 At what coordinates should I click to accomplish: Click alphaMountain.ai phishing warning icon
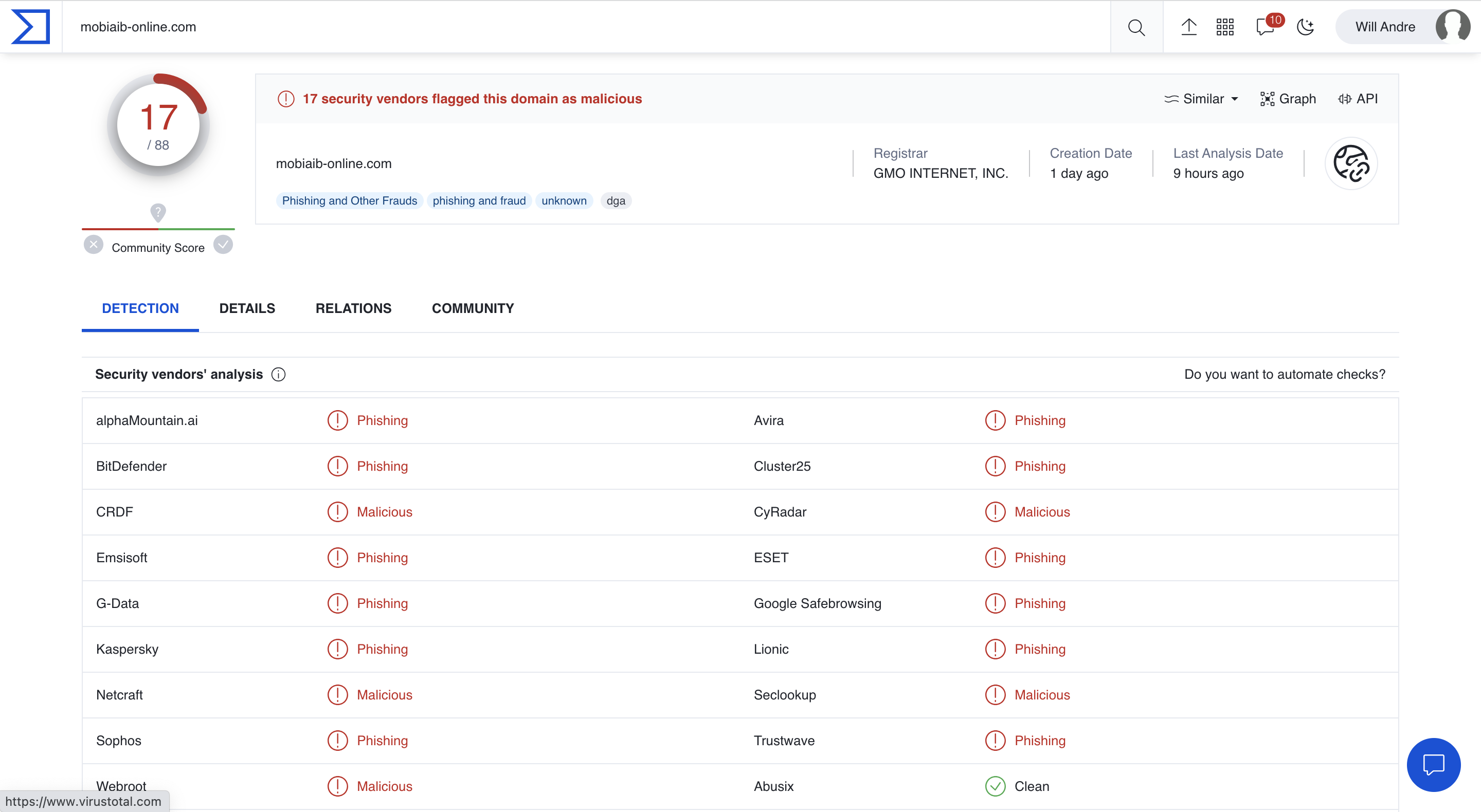click(x=337, y=421)
